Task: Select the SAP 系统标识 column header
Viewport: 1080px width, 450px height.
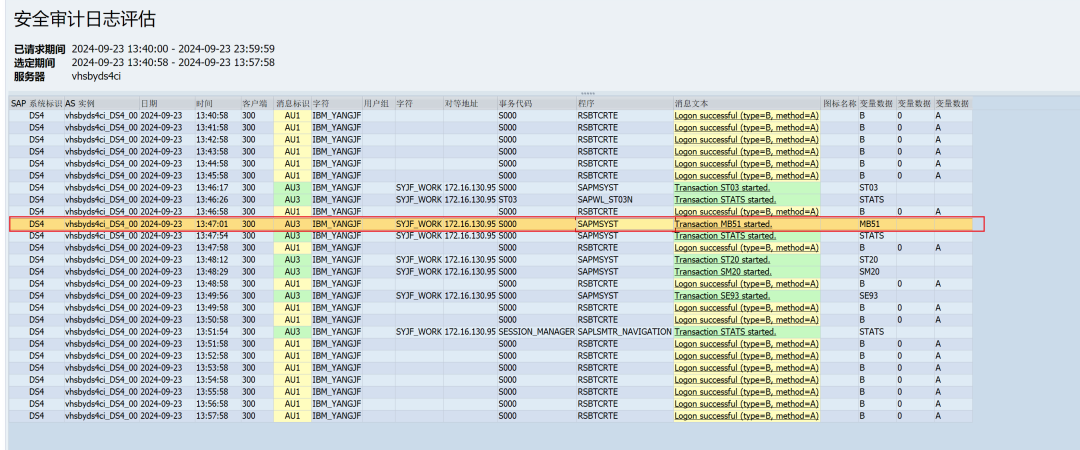Action: (x=37, y=103)
